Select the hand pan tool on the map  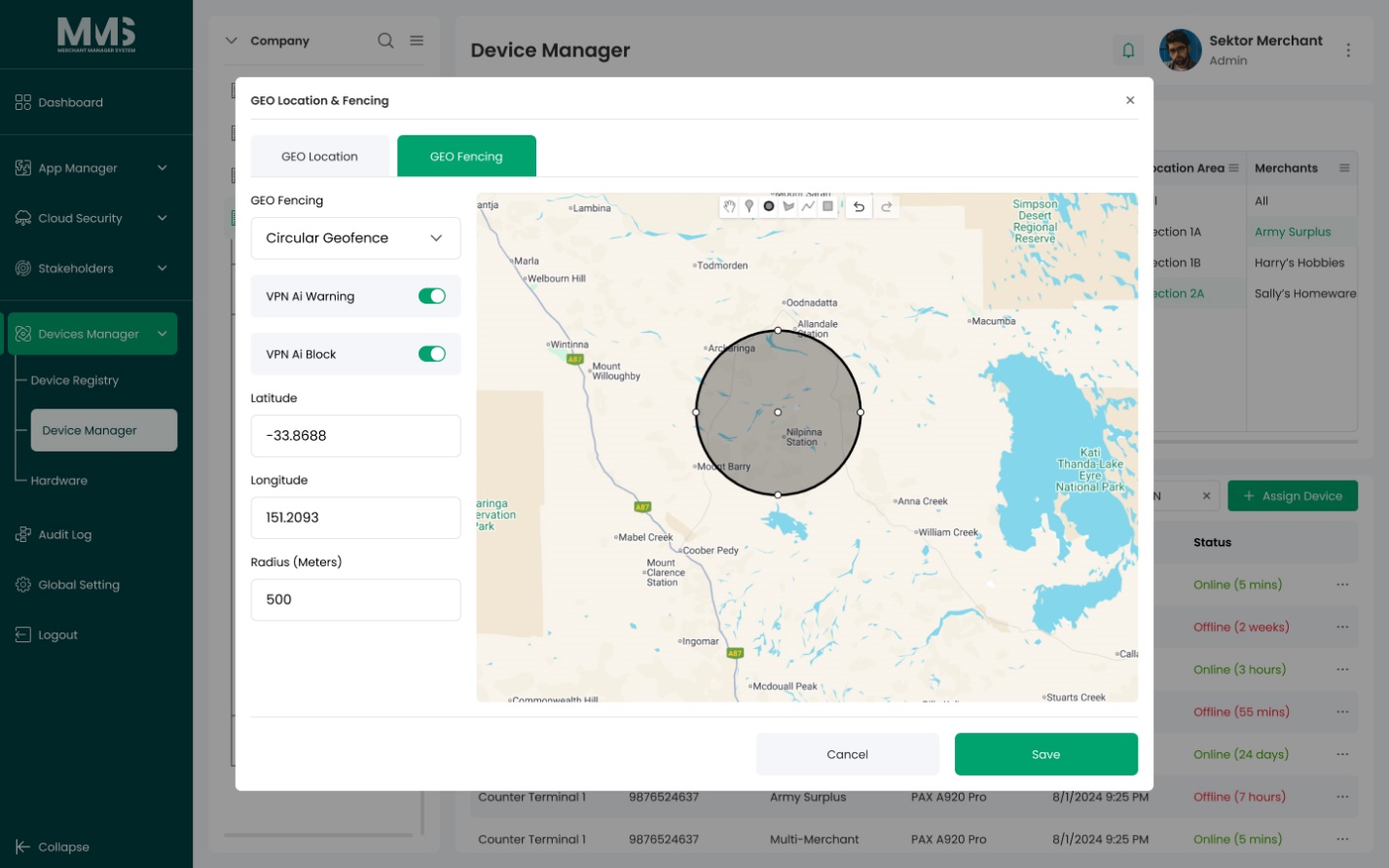tap(729, 206)
